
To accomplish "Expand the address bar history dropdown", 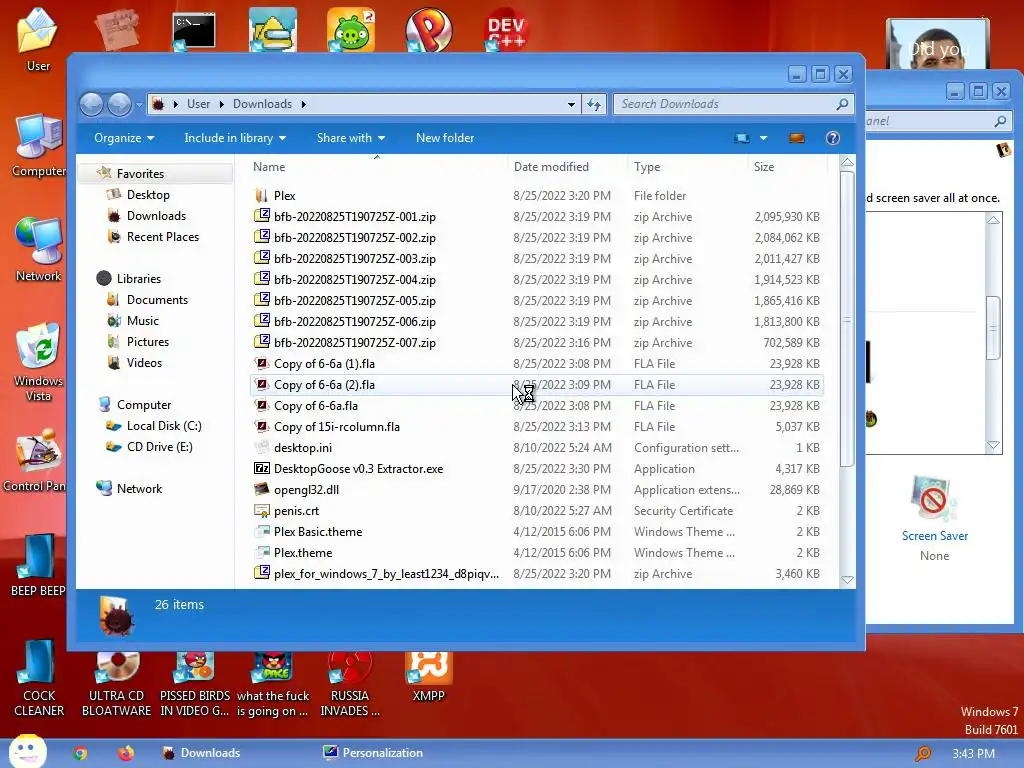I will point(571,104).
